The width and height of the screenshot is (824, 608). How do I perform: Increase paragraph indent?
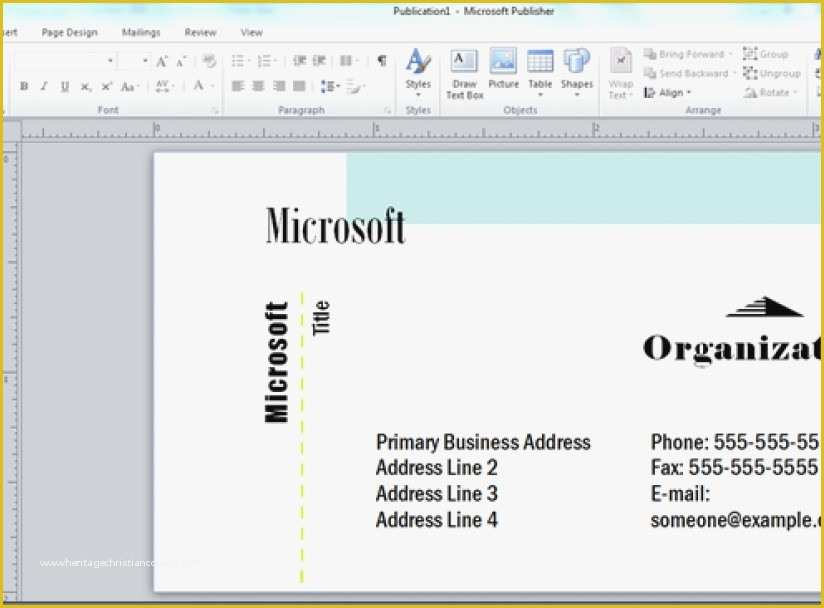320,61
